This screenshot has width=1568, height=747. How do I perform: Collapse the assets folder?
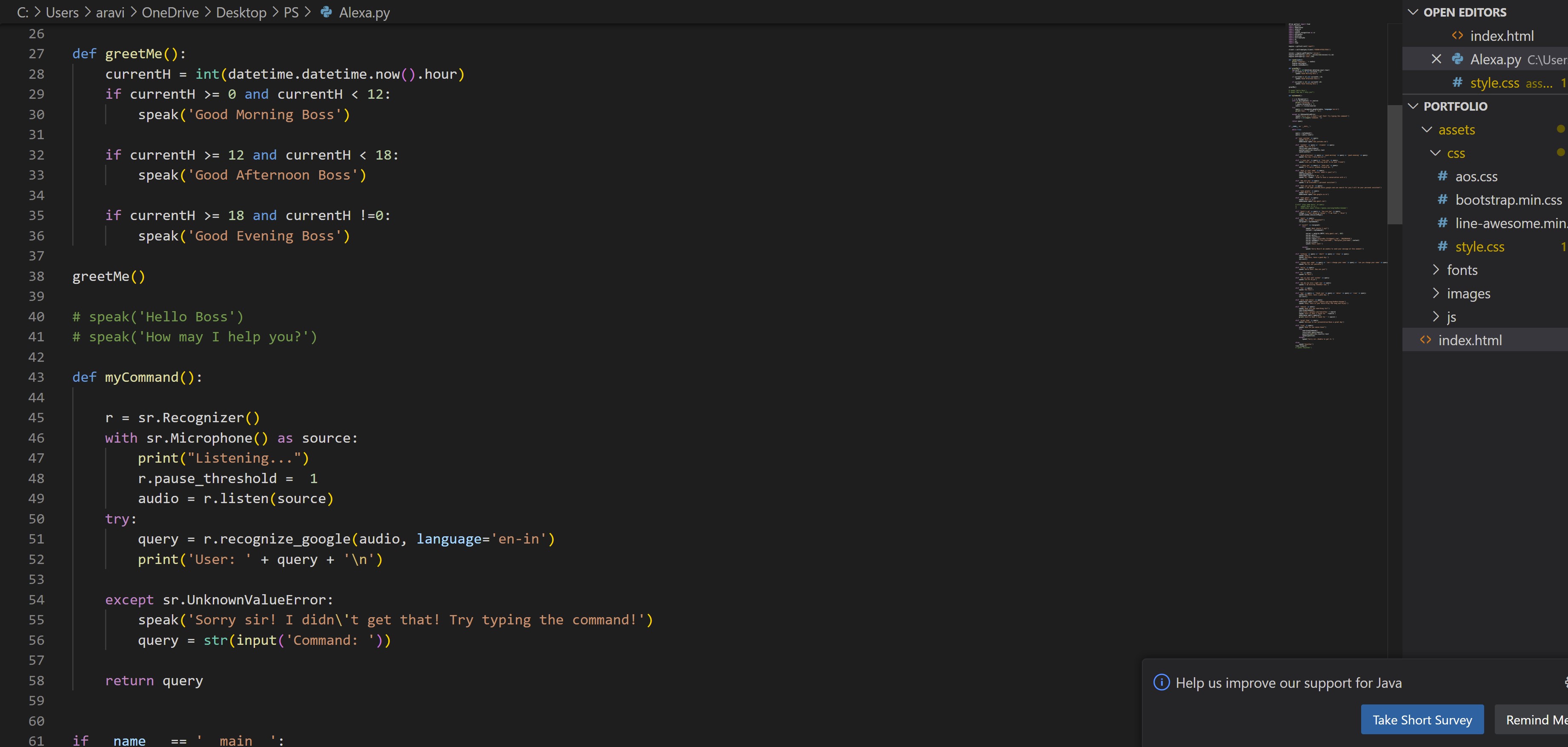click(x=1427, y=130)
